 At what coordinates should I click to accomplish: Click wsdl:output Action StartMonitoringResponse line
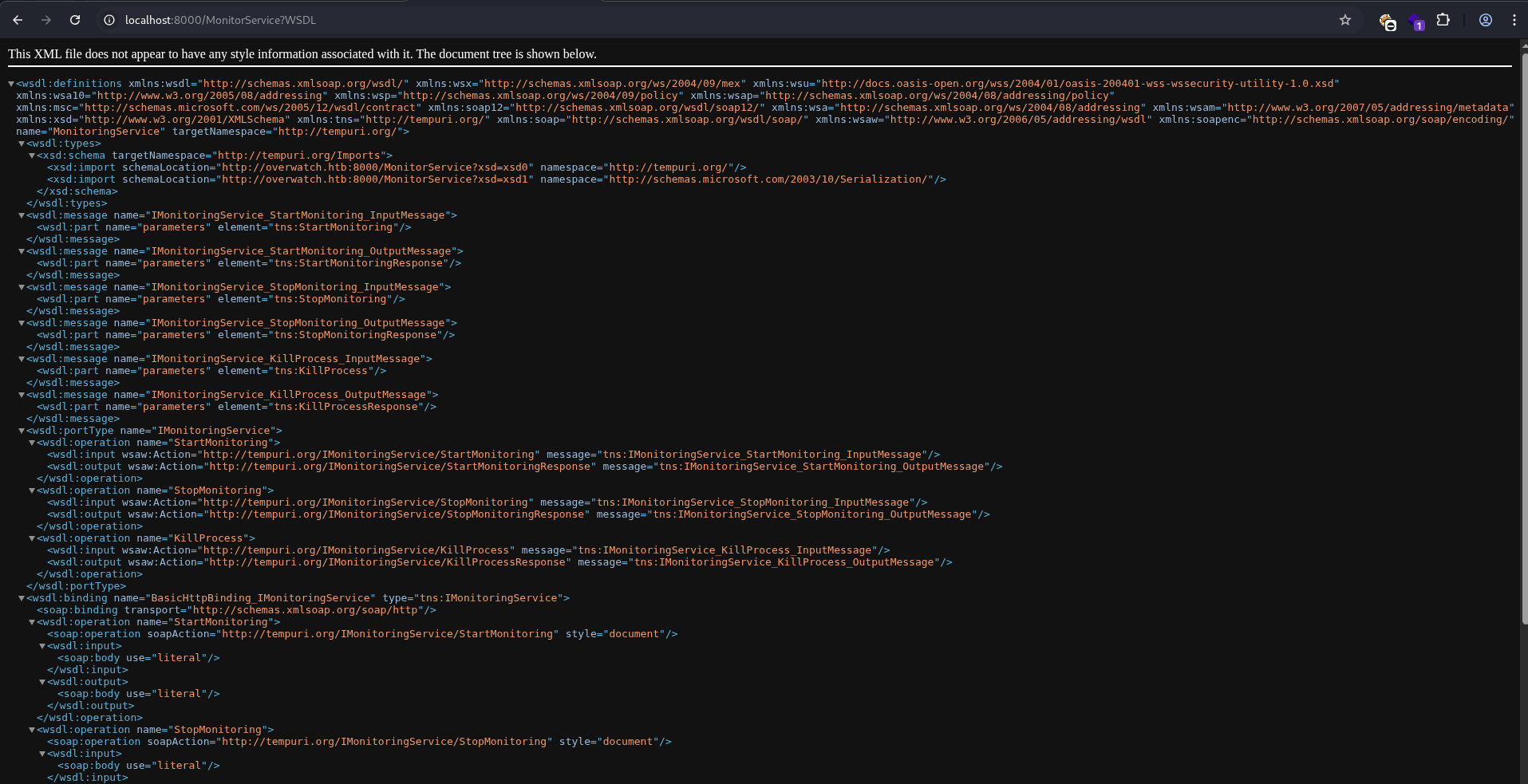pyautogui.click(x=524, y=467)
